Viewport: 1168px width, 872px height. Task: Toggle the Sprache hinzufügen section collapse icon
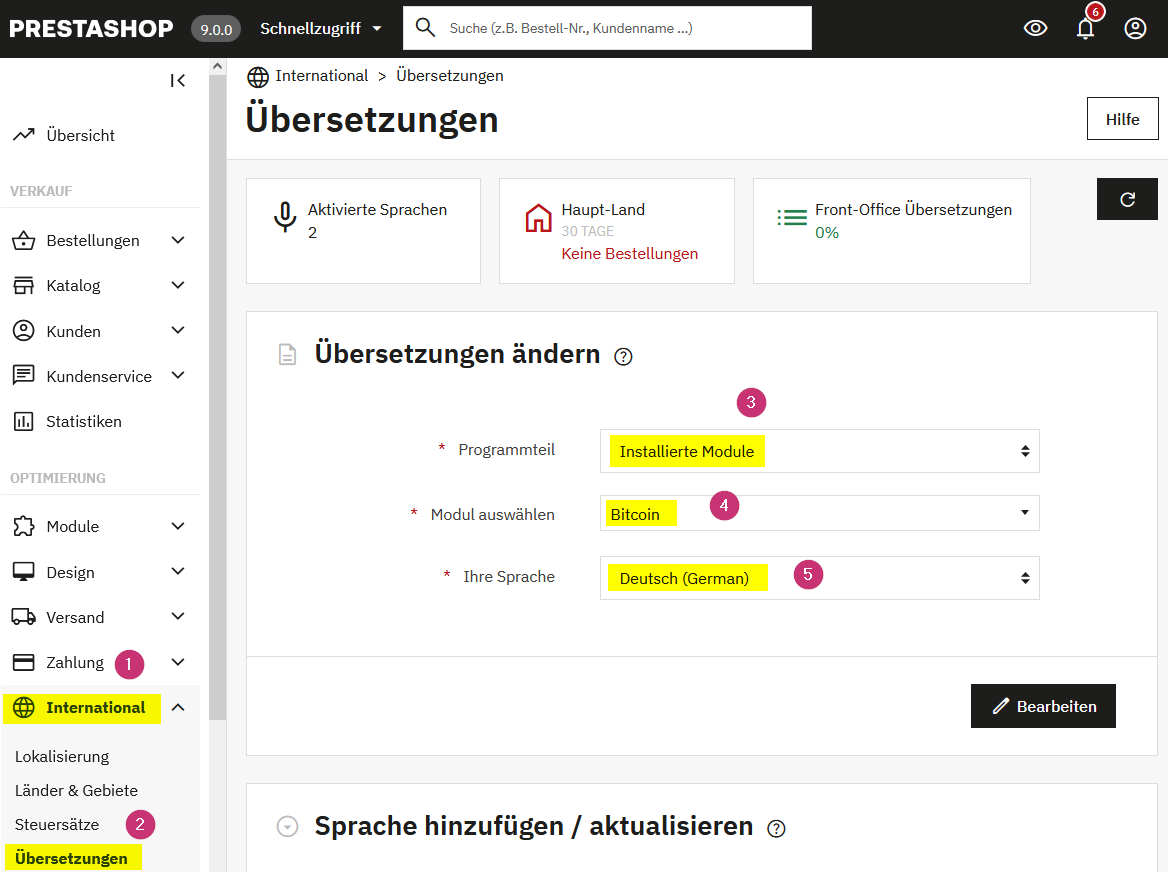pos(288,827)
